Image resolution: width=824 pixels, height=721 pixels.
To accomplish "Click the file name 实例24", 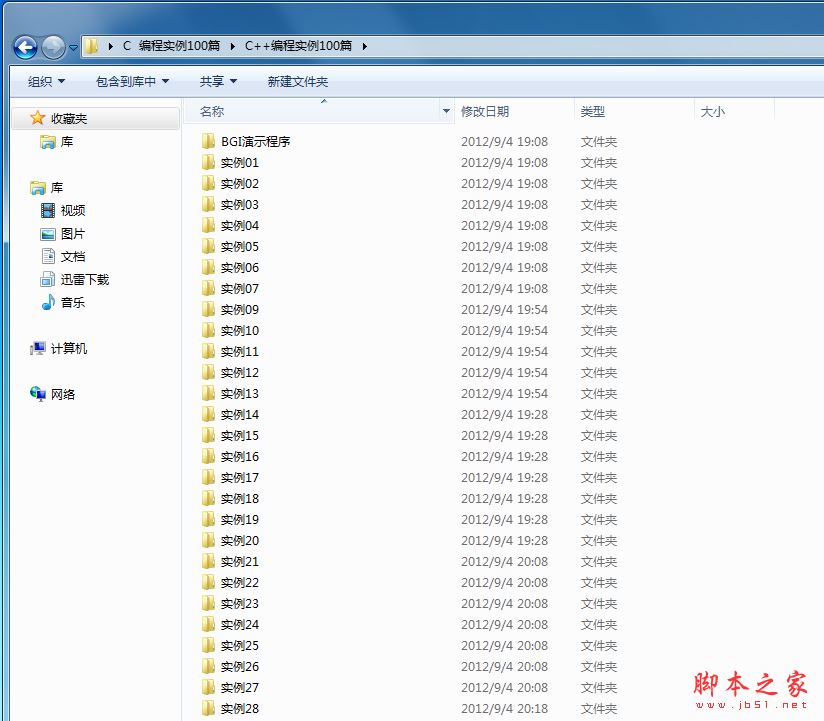I will [240, 625].
